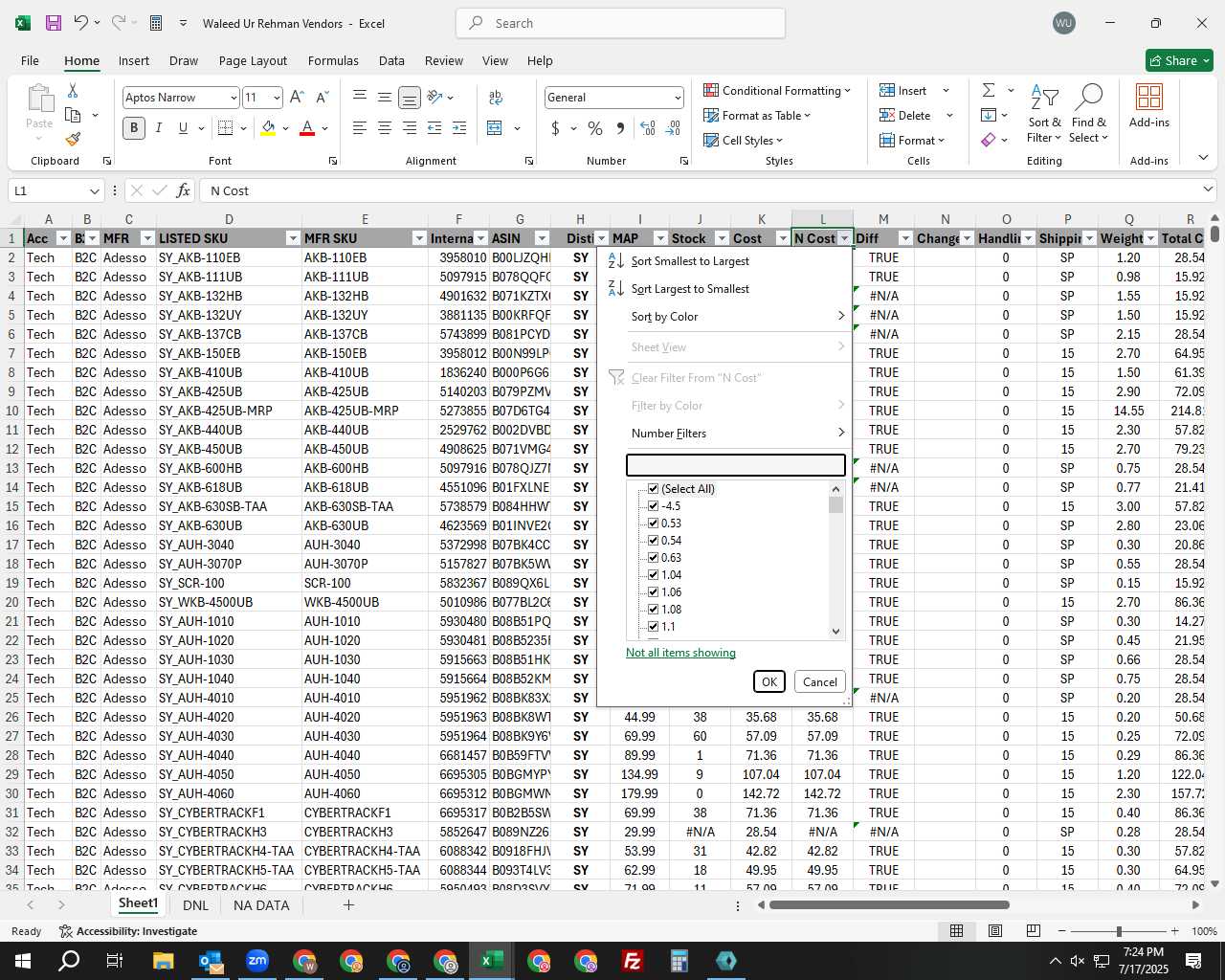Click the Wrap Text icon

pos(496,97)
